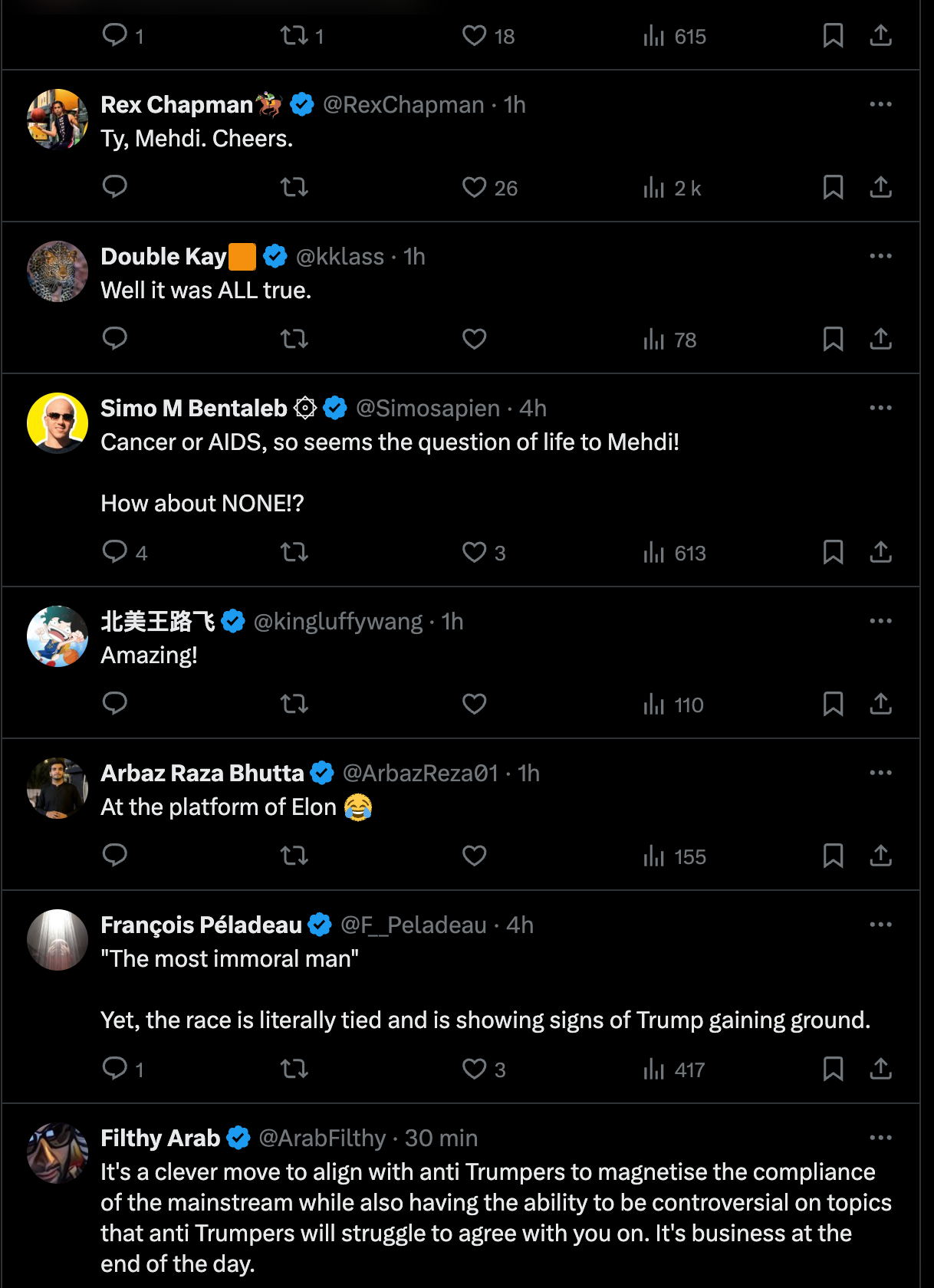The image size is (934, 1288).
Task: Open more options for Rex Chapman's tweet
Action: click(880, 104)
